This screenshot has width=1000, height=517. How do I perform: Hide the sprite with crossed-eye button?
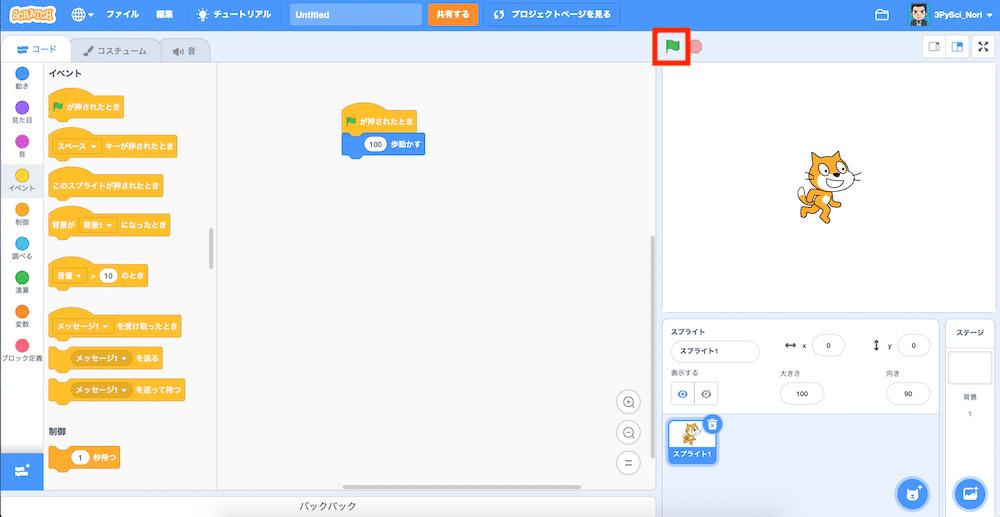(706, 394)
